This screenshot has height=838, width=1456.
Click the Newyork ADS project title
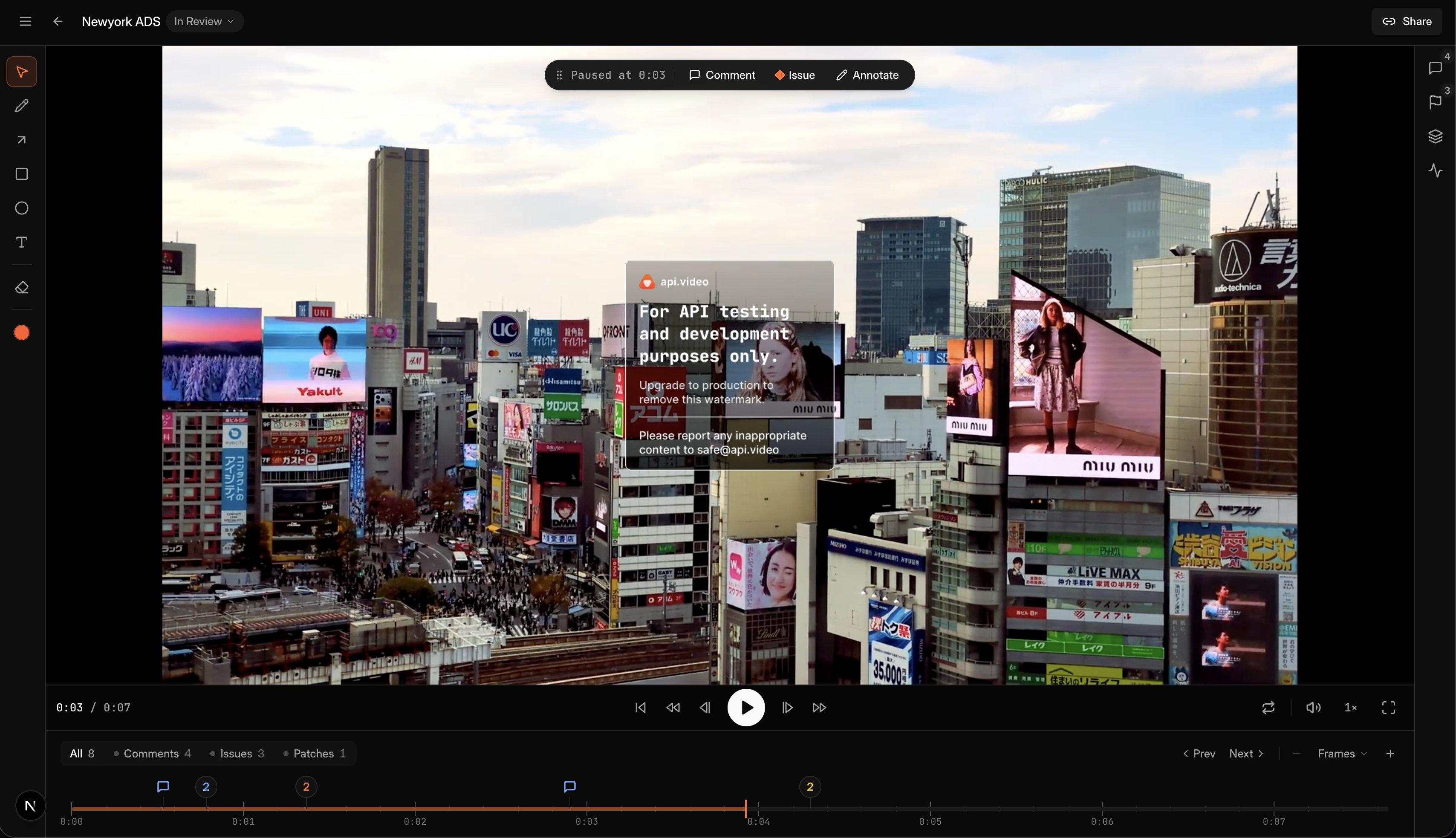[x=121, y=21]
